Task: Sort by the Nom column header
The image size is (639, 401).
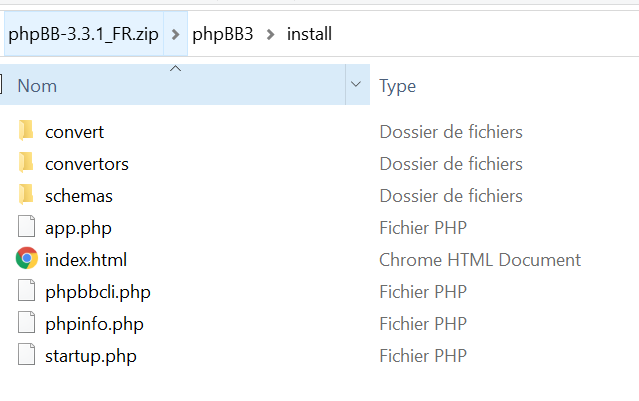Action: pyautogui.click(x=172, y=84)
